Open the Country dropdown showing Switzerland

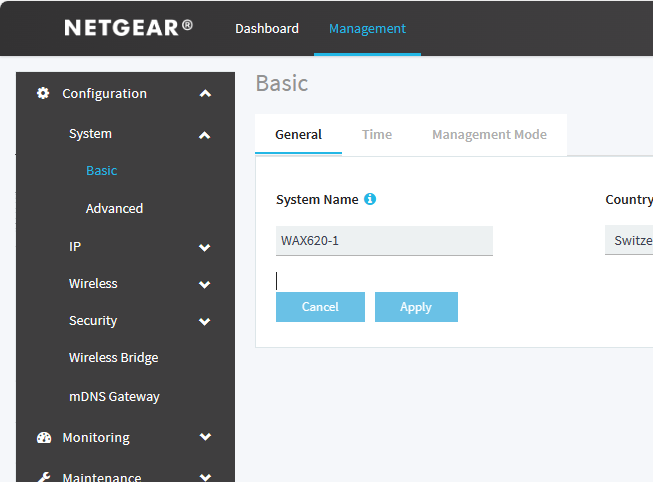[x=629, y=241]
